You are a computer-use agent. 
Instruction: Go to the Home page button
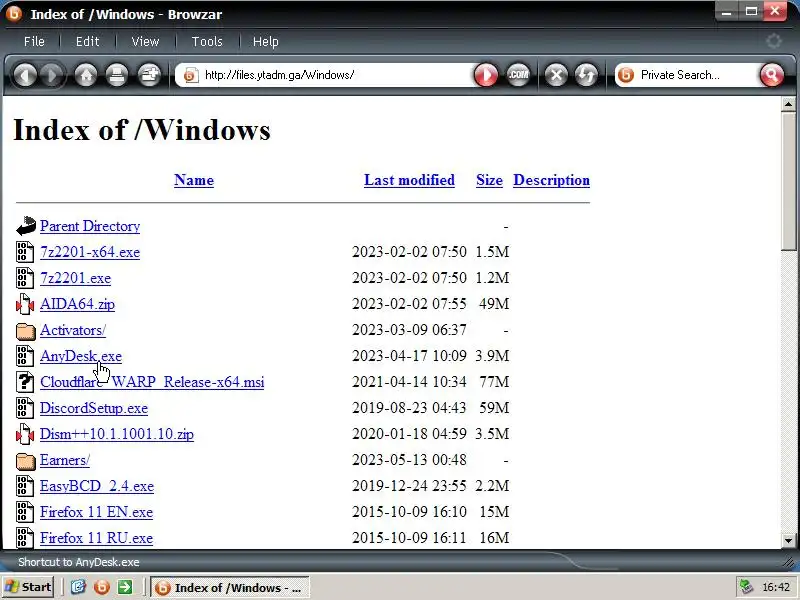coord(86,76)
